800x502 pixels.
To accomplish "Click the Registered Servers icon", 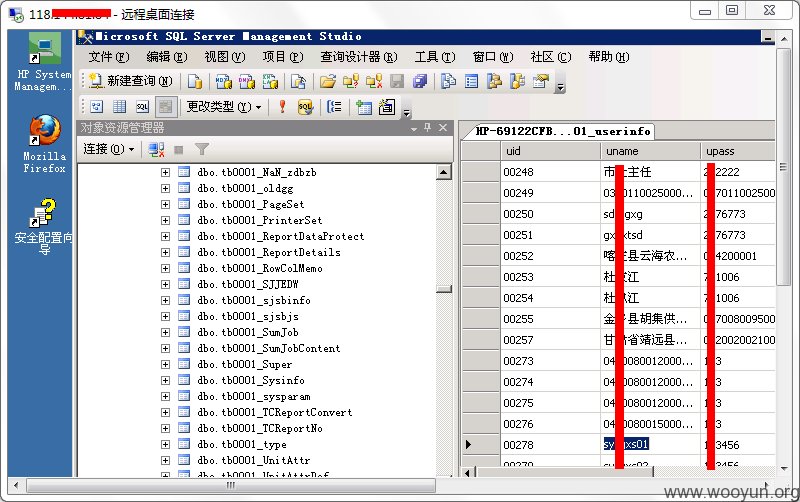I will tap(448, 81).
